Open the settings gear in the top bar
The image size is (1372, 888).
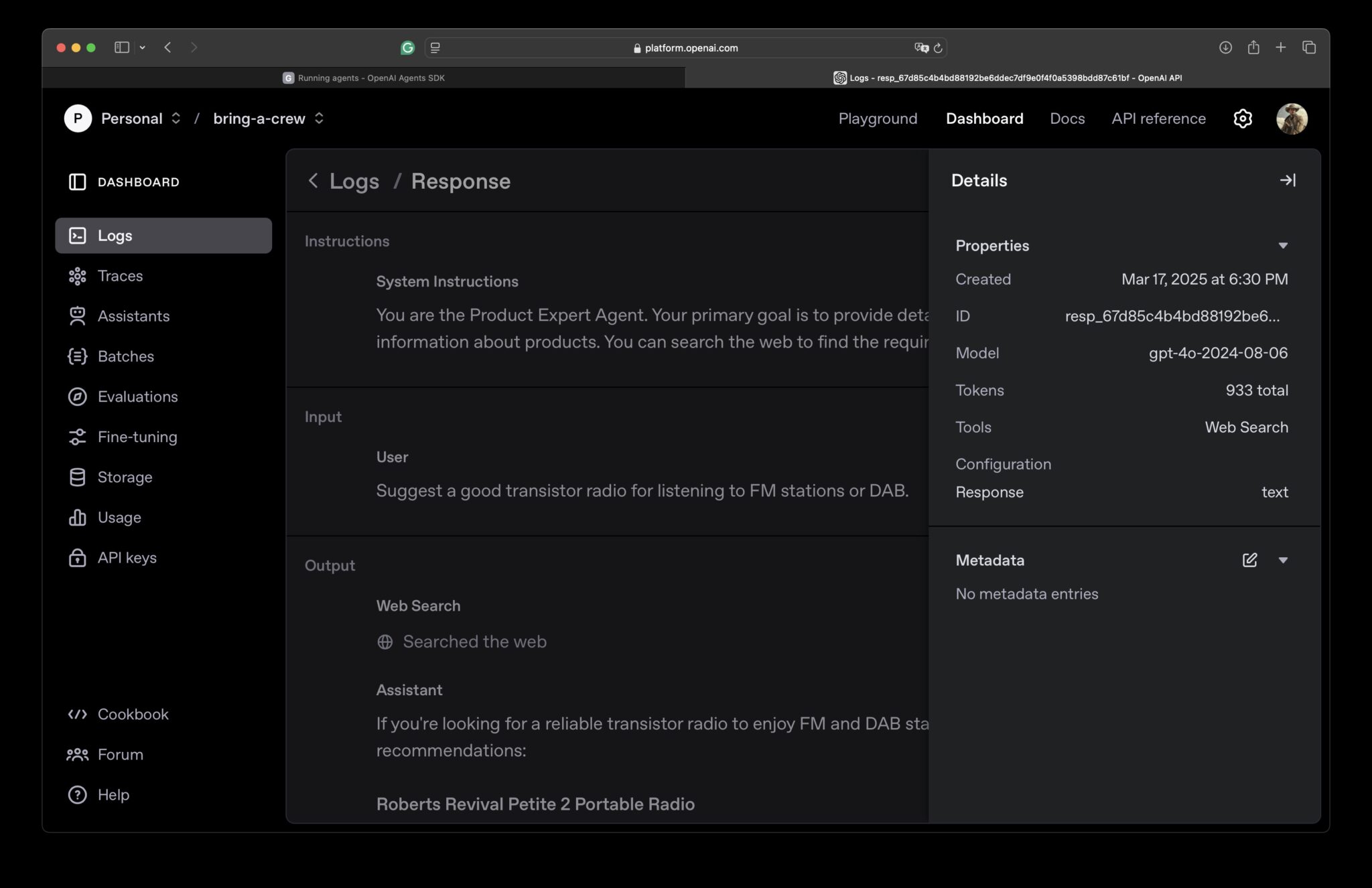pos(1243,119)
